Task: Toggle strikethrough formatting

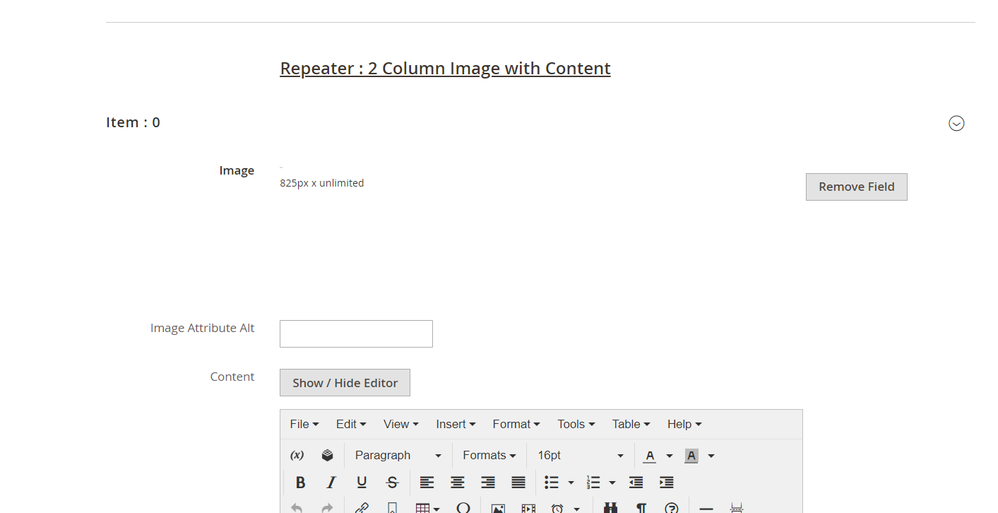Action: coord(392,482)
